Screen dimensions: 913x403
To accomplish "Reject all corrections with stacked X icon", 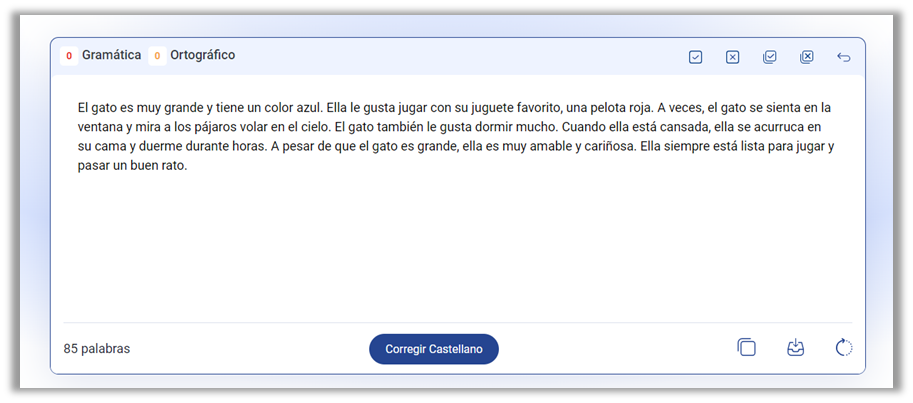I will pyautogui.click(x=806, y=57).
